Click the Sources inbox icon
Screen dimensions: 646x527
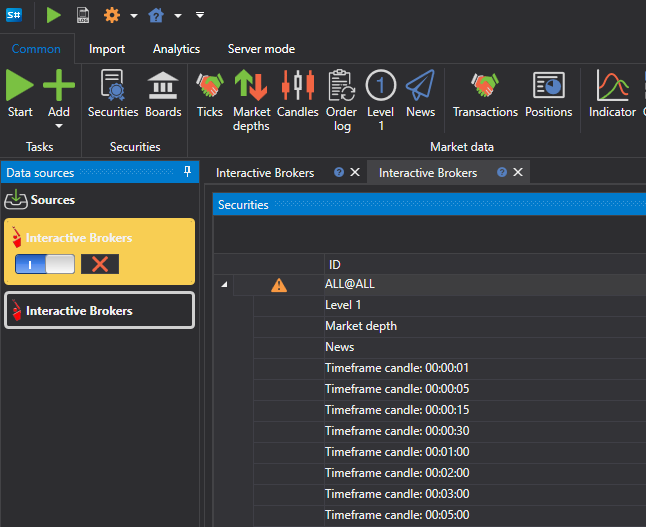click(16, 199)
